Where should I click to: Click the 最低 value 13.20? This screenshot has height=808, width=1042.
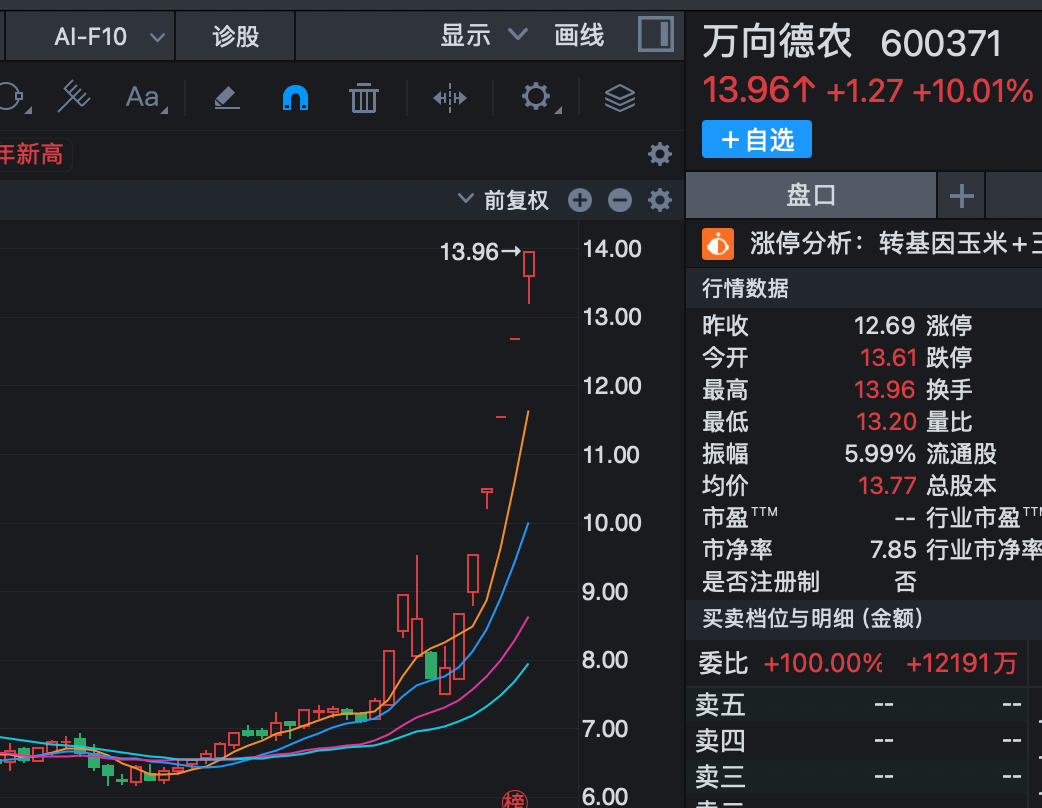(x=886, y=421)
